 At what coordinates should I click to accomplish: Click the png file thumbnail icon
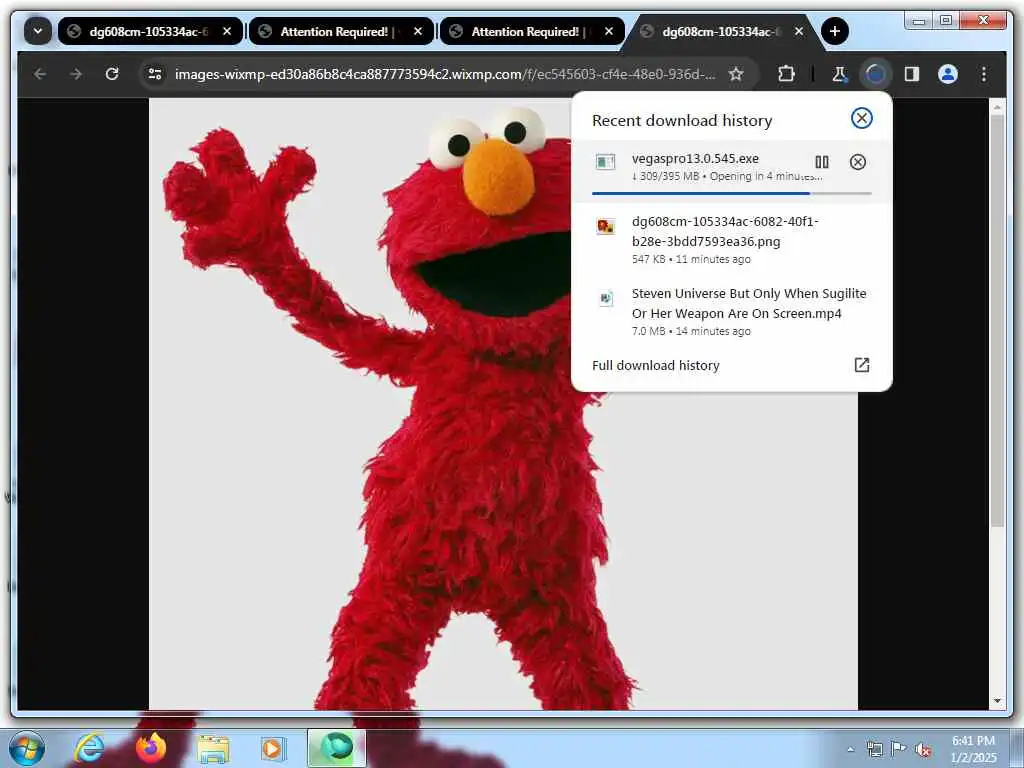605,227
